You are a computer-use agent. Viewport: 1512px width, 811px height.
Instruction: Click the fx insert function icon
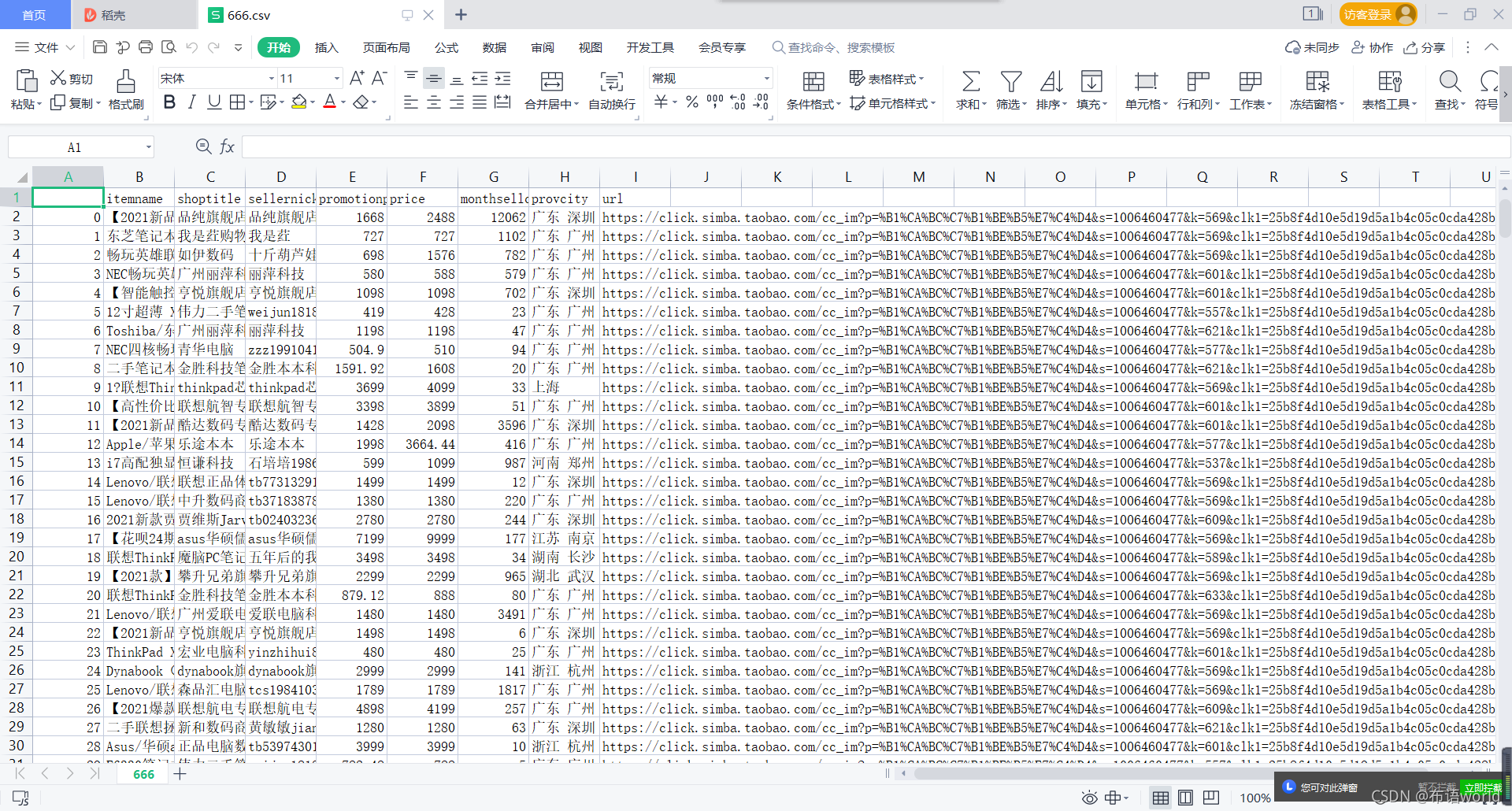tap(227, 146)
